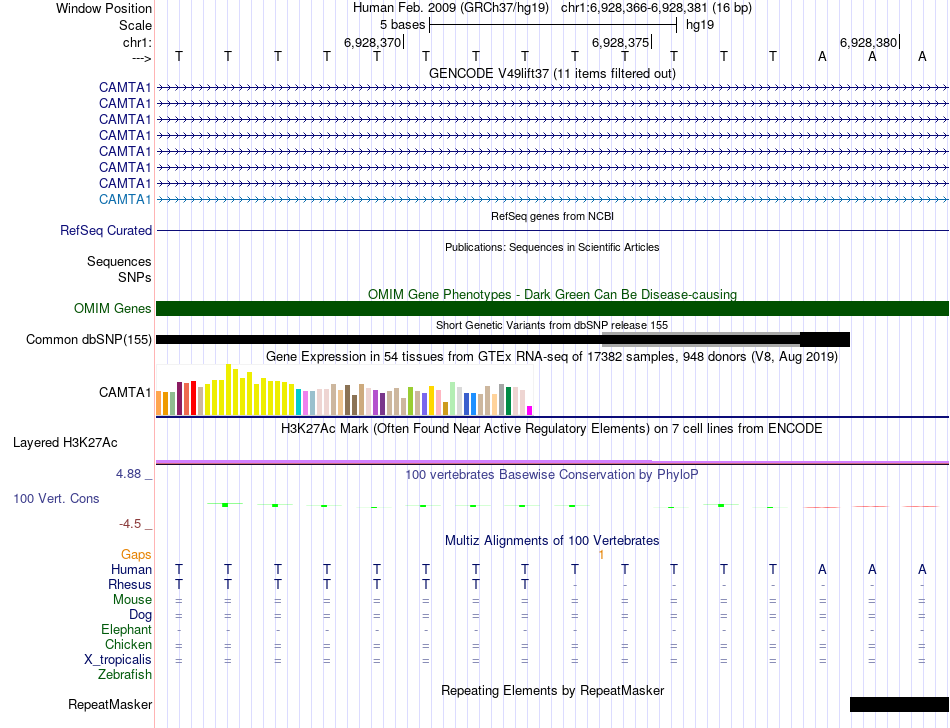
Task: Click the chr1: ruler label
Action: 137,42
